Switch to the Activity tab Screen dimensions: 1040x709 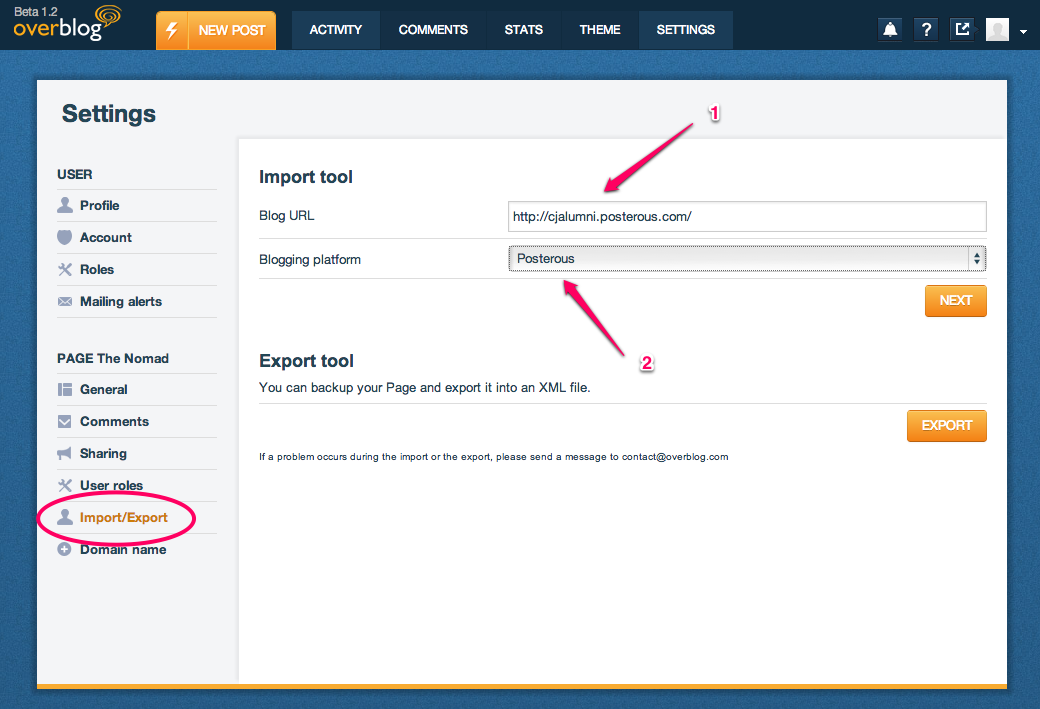click(x=336, y=30)
